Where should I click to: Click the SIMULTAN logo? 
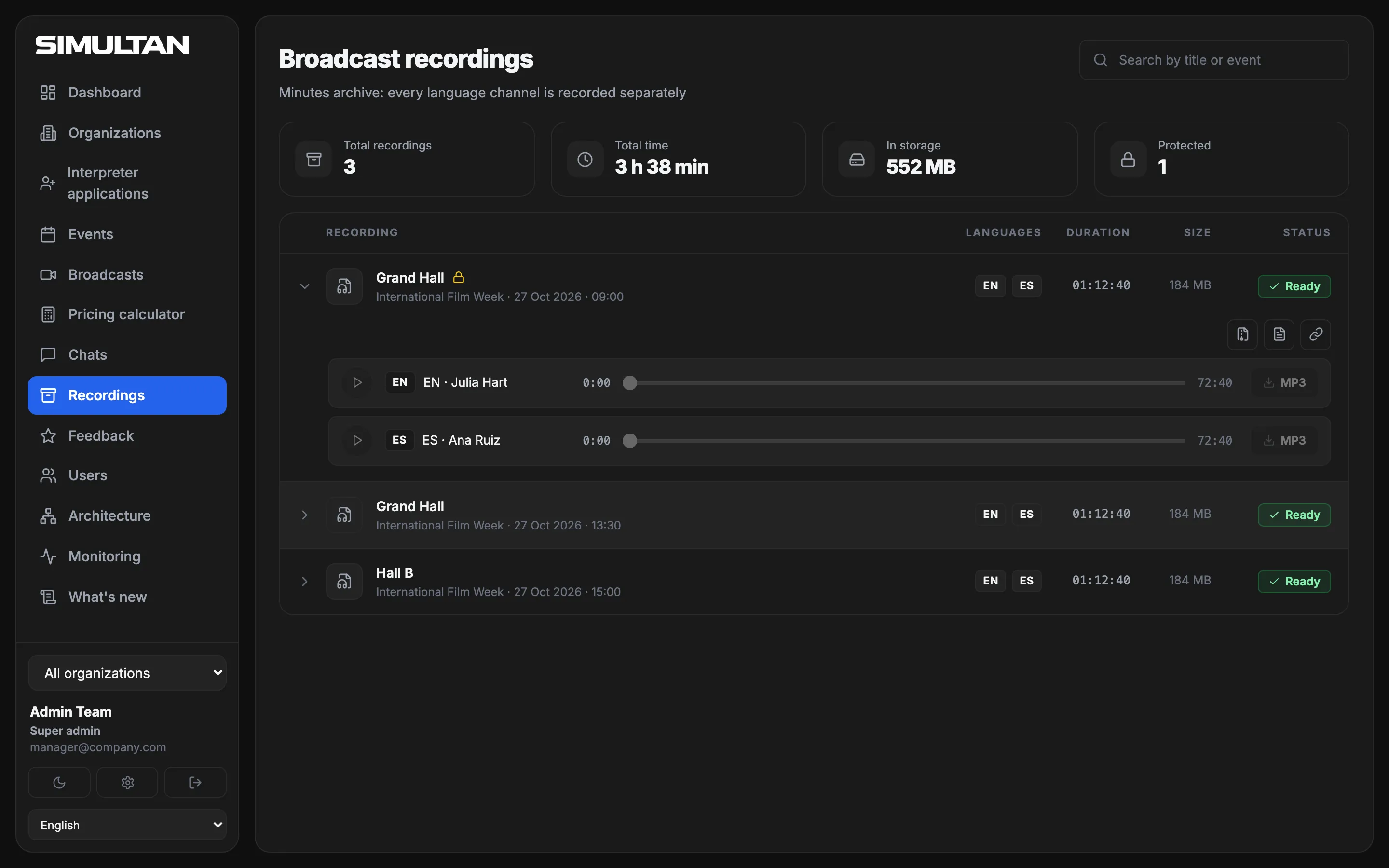coord(112,45)
